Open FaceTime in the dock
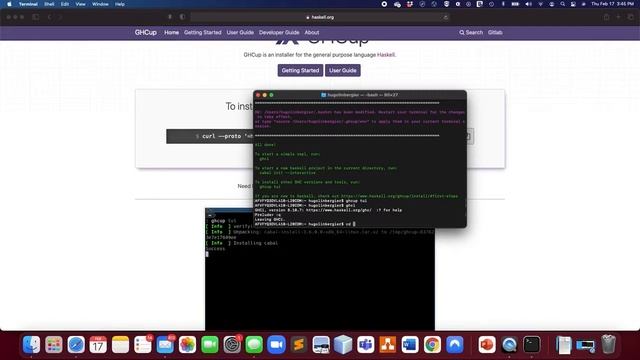 tap(209, 345)
